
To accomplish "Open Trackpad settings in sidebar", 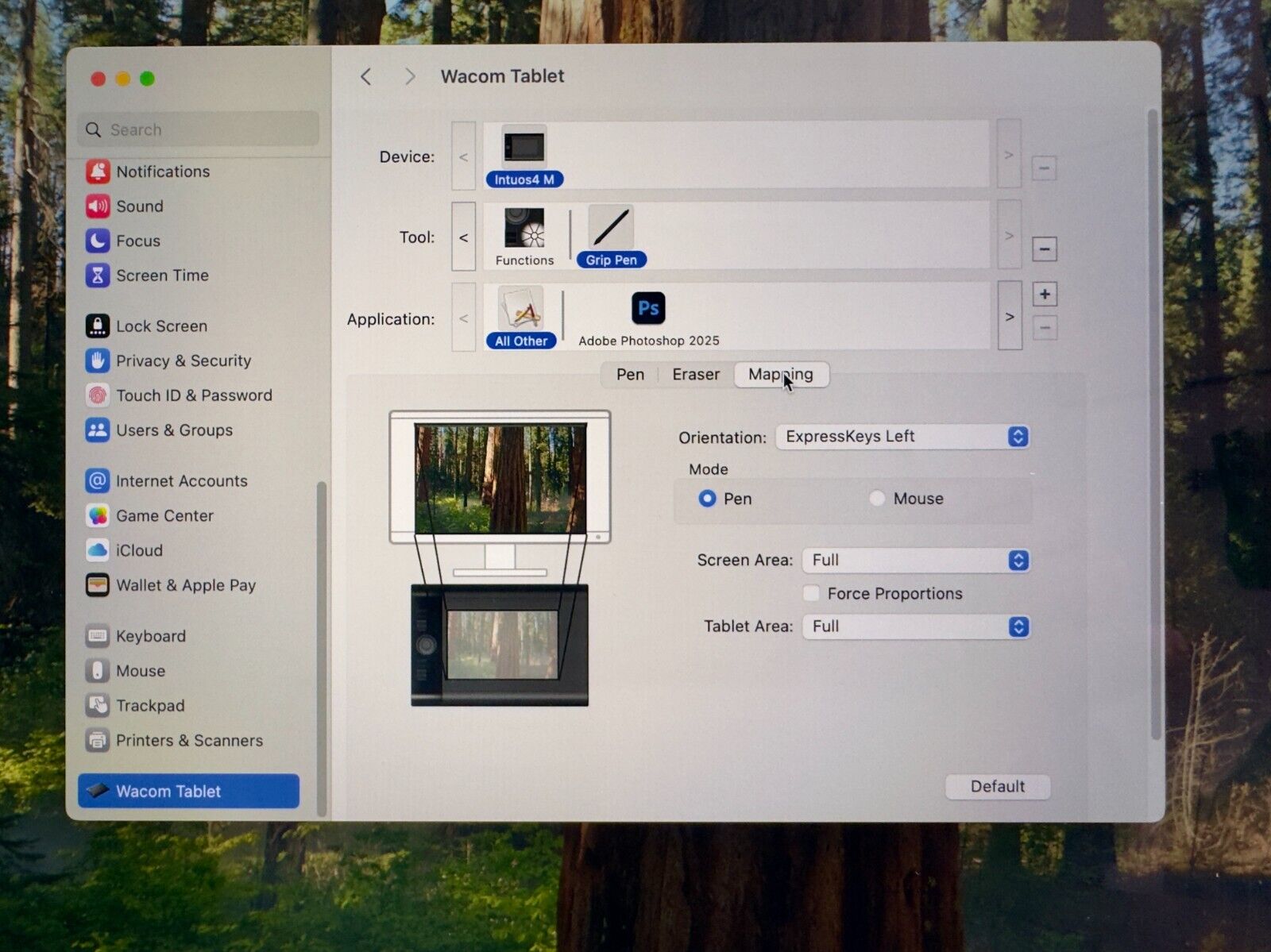I will coord(135,706).
